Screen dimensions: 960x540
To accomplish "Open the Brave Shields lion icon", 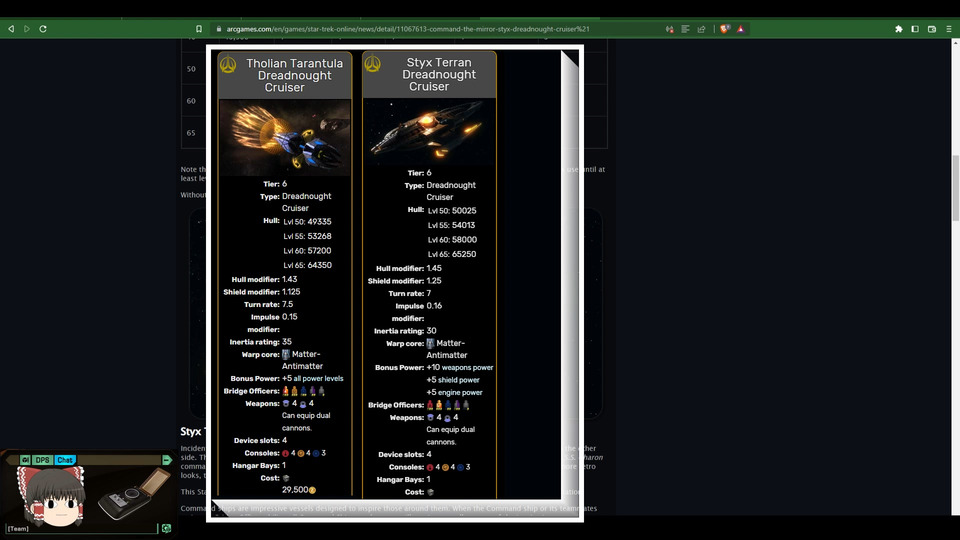I will tap(725, 29).
